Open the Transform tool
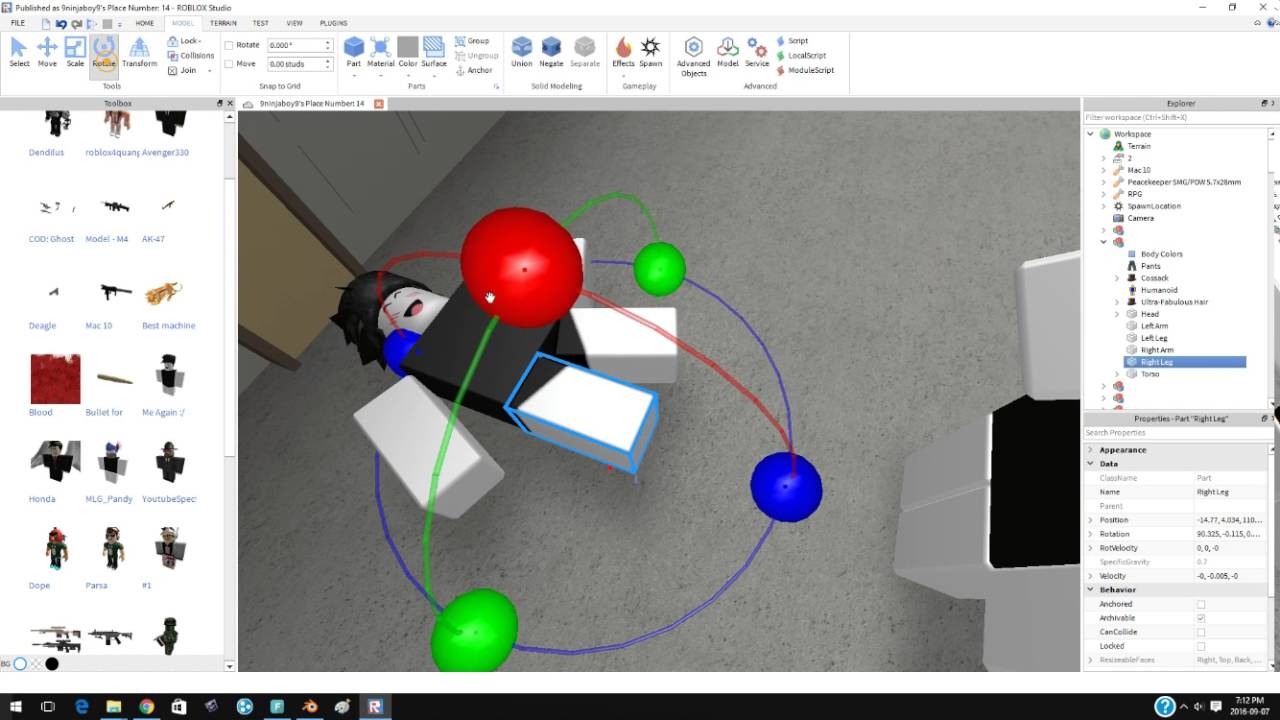The width and height of the screenshot is (1280, 720). pyautogui.click(x=139, y=52)
